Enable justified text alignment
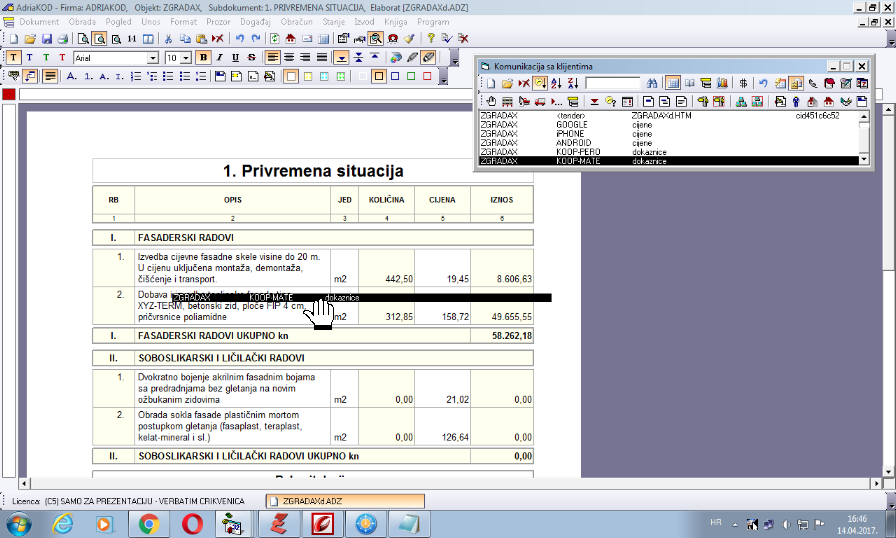The image size is (896, 538). pos(322,58)
